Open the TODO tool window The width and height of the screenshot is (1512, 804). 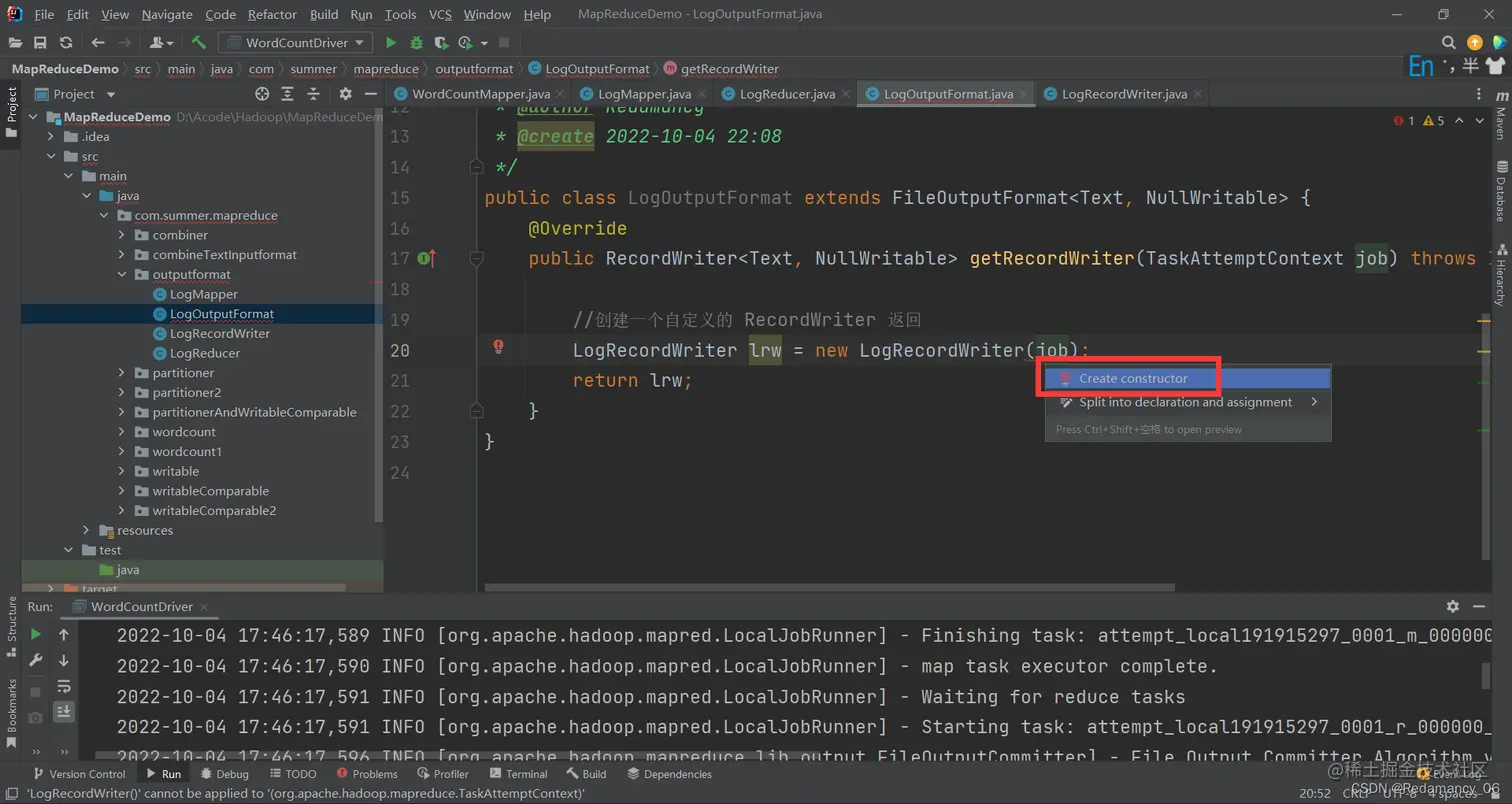291,774
